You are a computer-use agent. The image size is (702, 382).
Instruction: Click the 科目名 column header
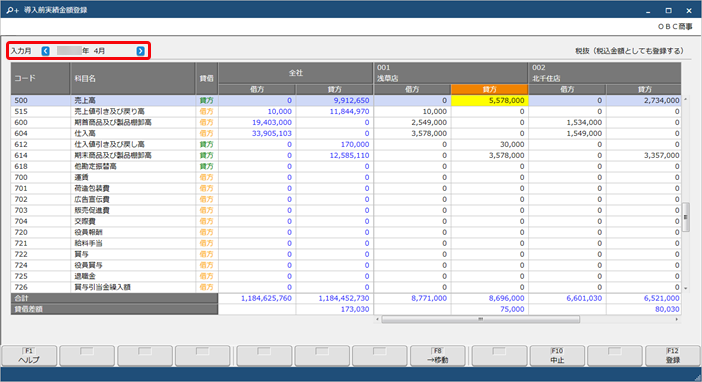click(x=133, y=78)
